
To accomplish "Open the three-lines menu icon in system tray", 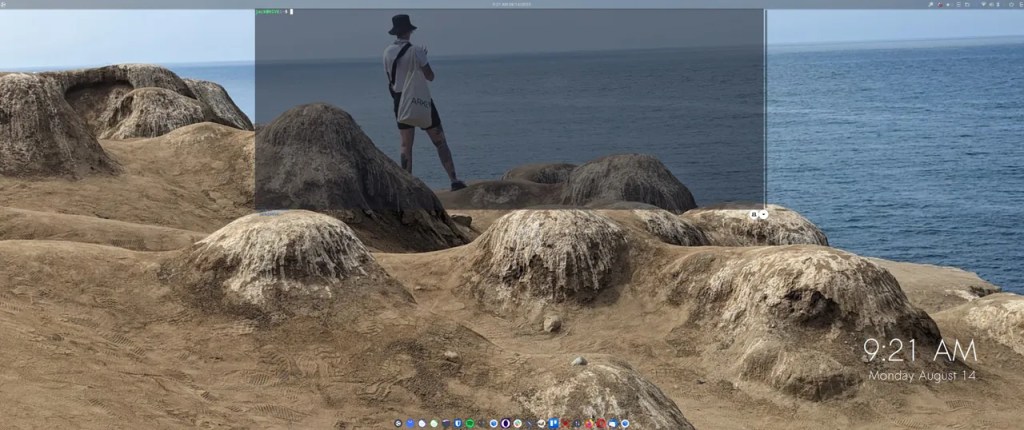I will click(958, 5).
